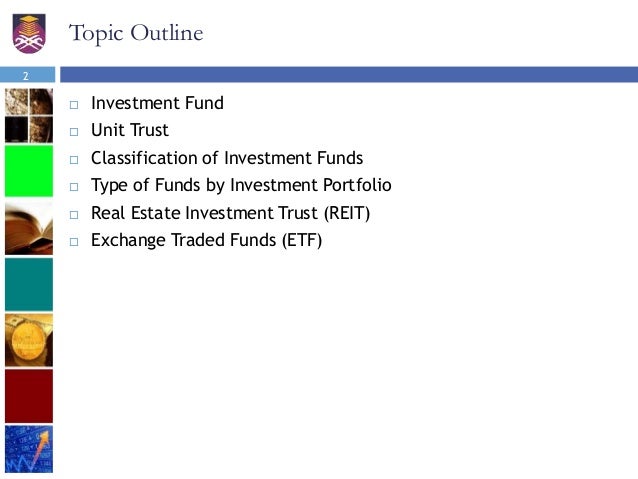638x479 pixels.
Task: Click the bright green square
Action: tap(29, 171)
